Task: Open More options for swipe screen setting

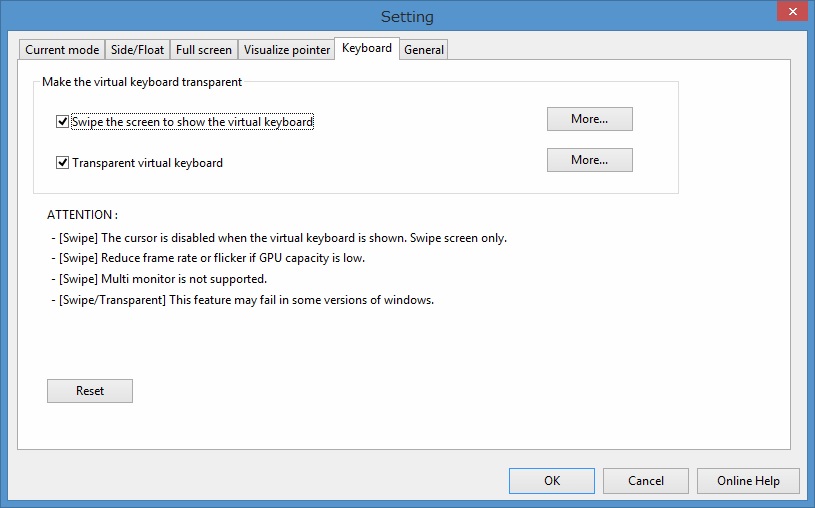Action: tap(589, 119)
